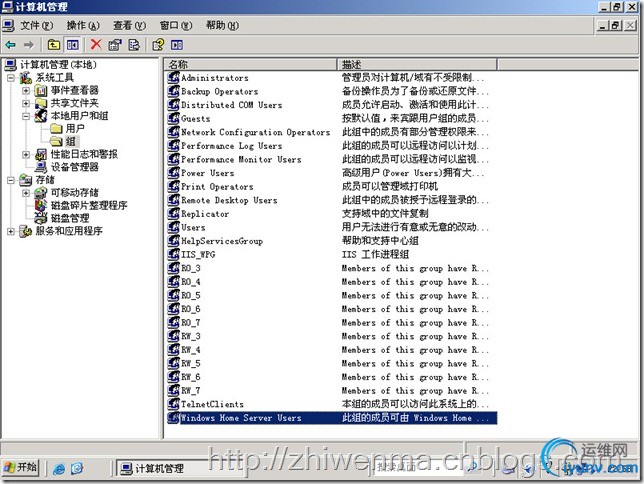Select the HelpServicesGroup row
Screen dimensions: 644x484
point(222,241)
